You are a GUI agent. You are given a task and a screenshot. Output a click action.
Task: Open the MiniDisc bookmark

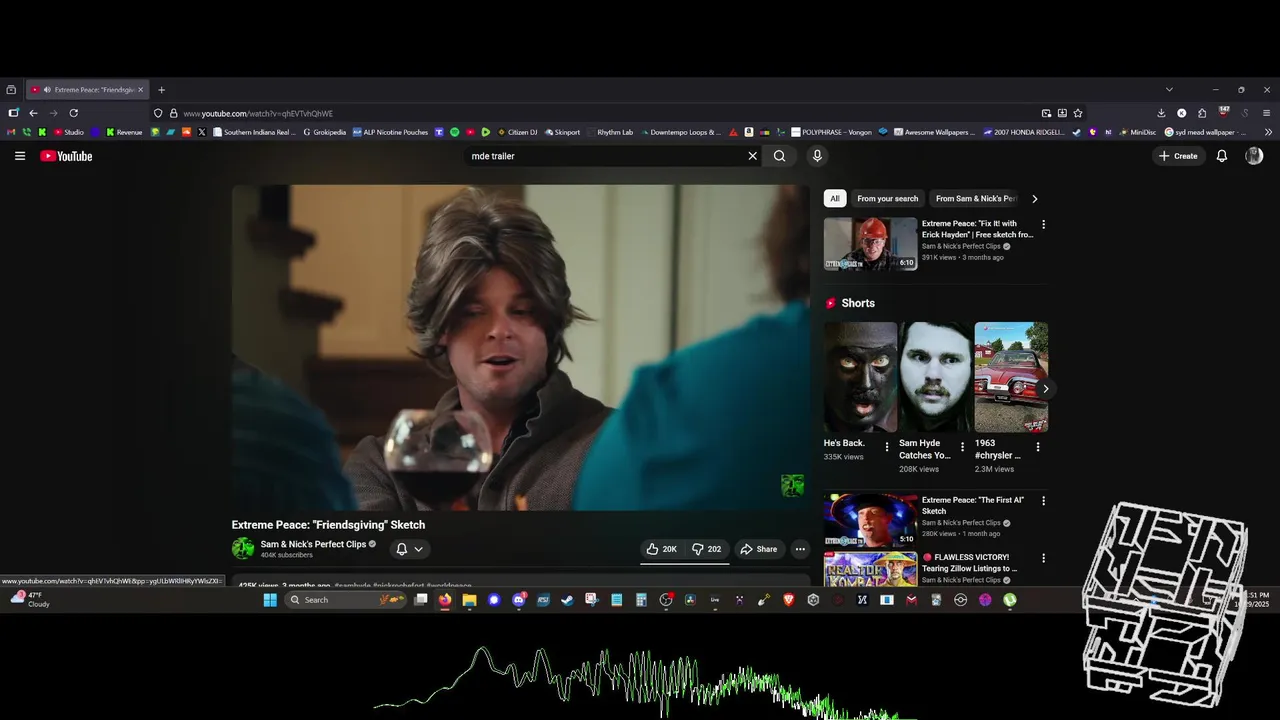click(1137, 132)
